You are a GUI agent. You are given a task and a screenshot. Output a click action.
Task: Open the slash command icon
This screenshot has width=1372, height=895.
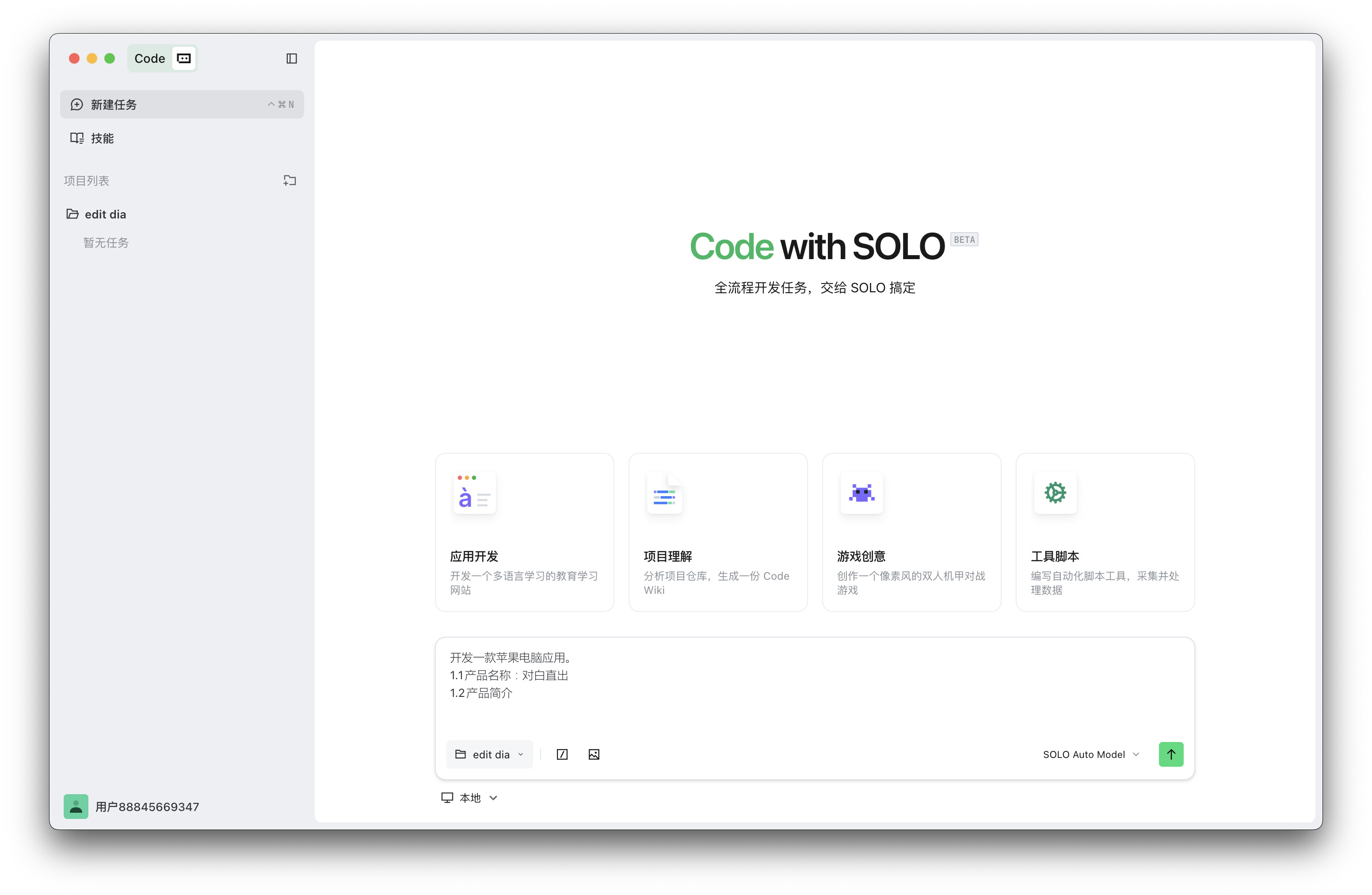[x=562, y=754]
